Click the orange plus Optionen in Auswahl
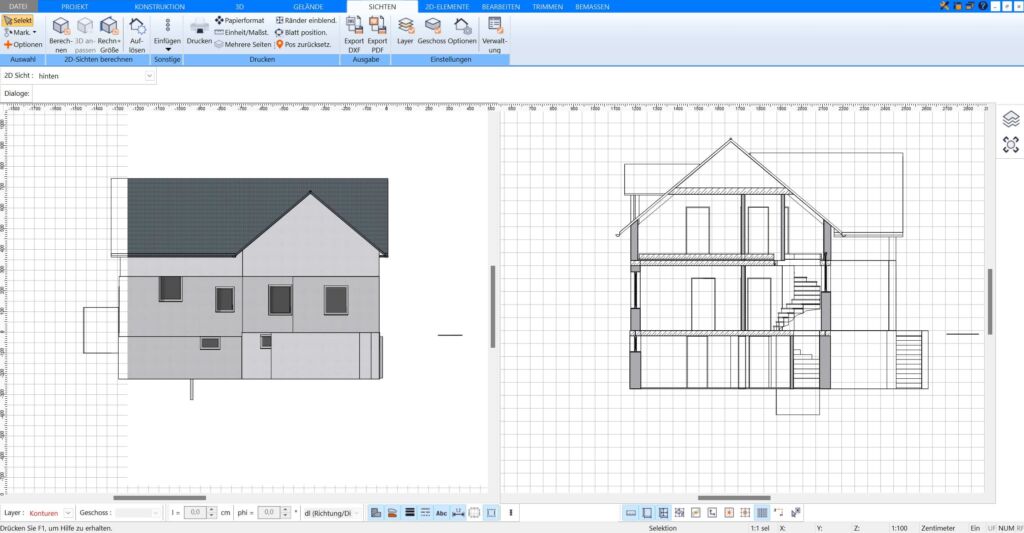1024x533 pixels. (x=23, y=44)
